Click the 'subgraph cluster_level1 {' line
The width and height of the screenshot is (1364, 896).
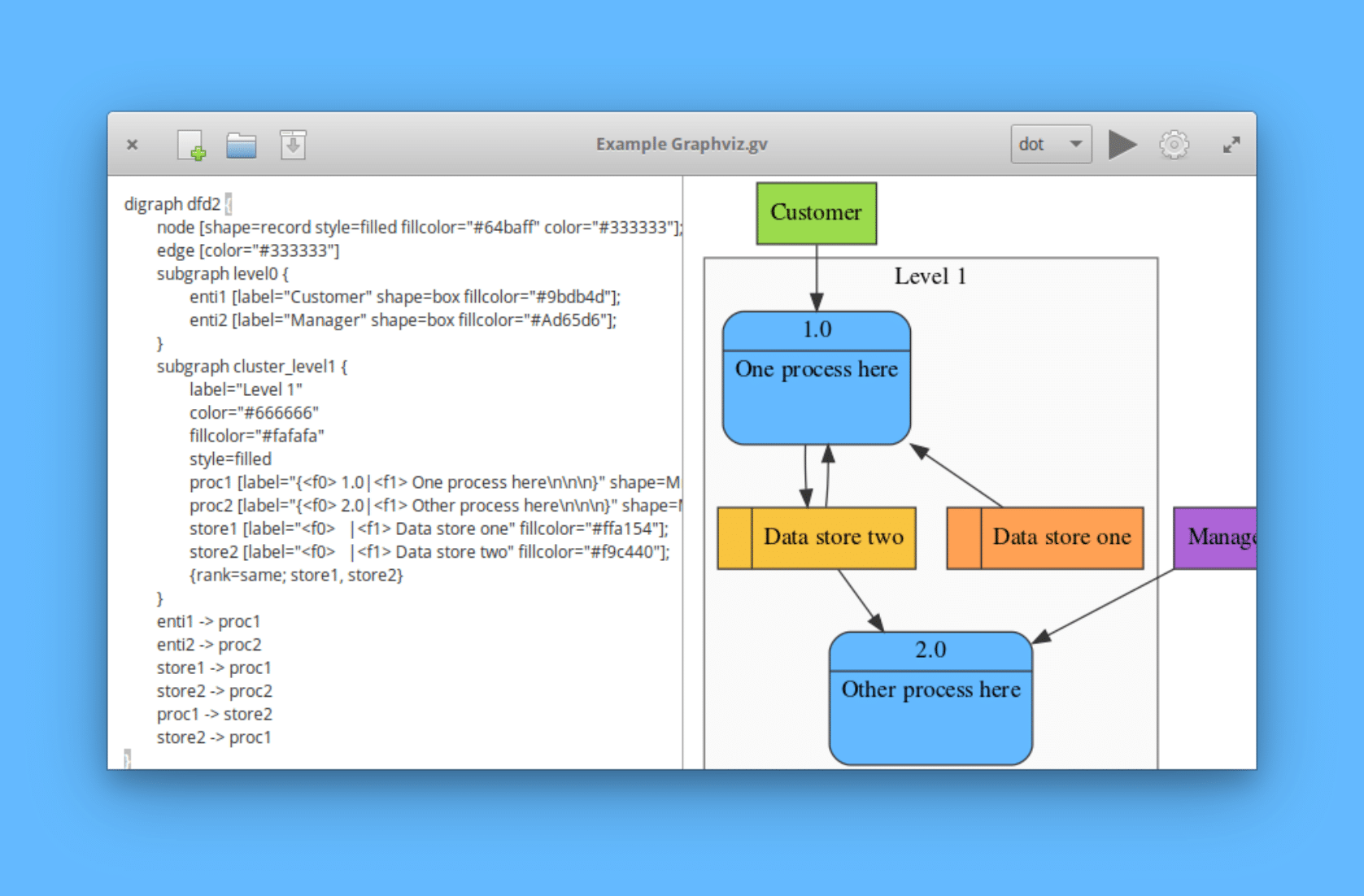[x=252, y=366]
